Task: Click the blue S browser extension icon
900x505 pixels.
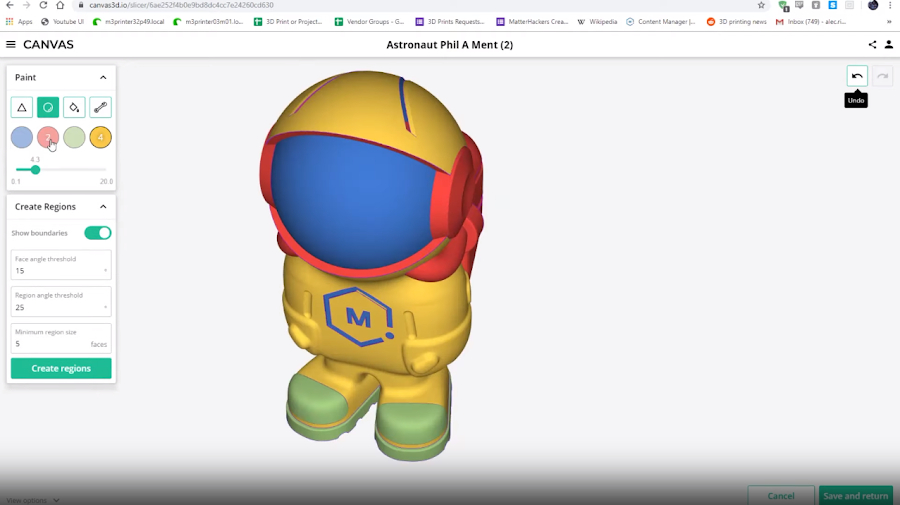Action: (832, 5)
